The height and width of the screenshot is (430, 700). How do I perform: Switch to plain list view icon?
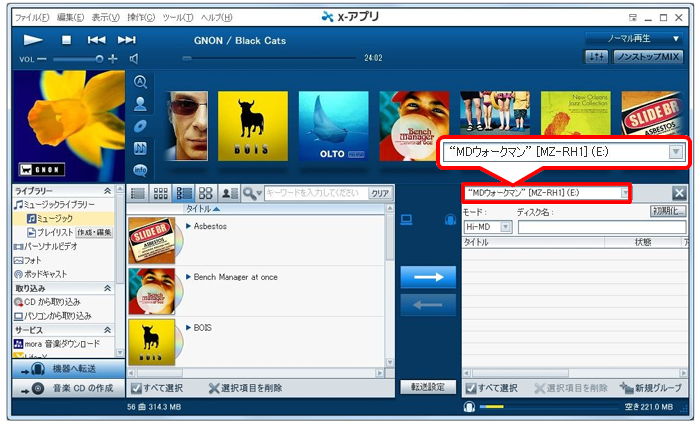click(x=139, y=193)
